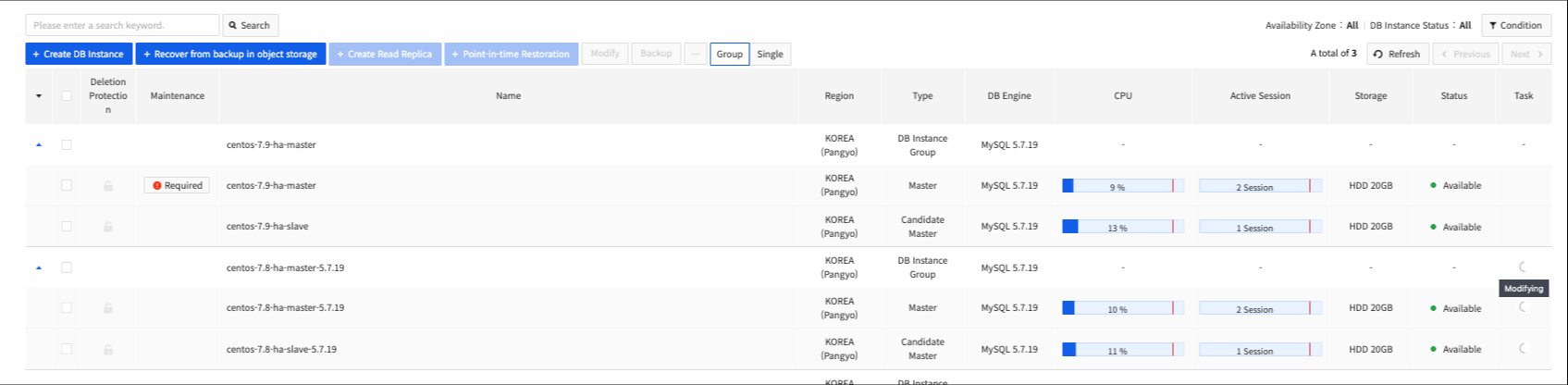Select centos-7.9-ha-slave name cell
This screenshot has width=1568, height=385.
(x=267, y=226)
